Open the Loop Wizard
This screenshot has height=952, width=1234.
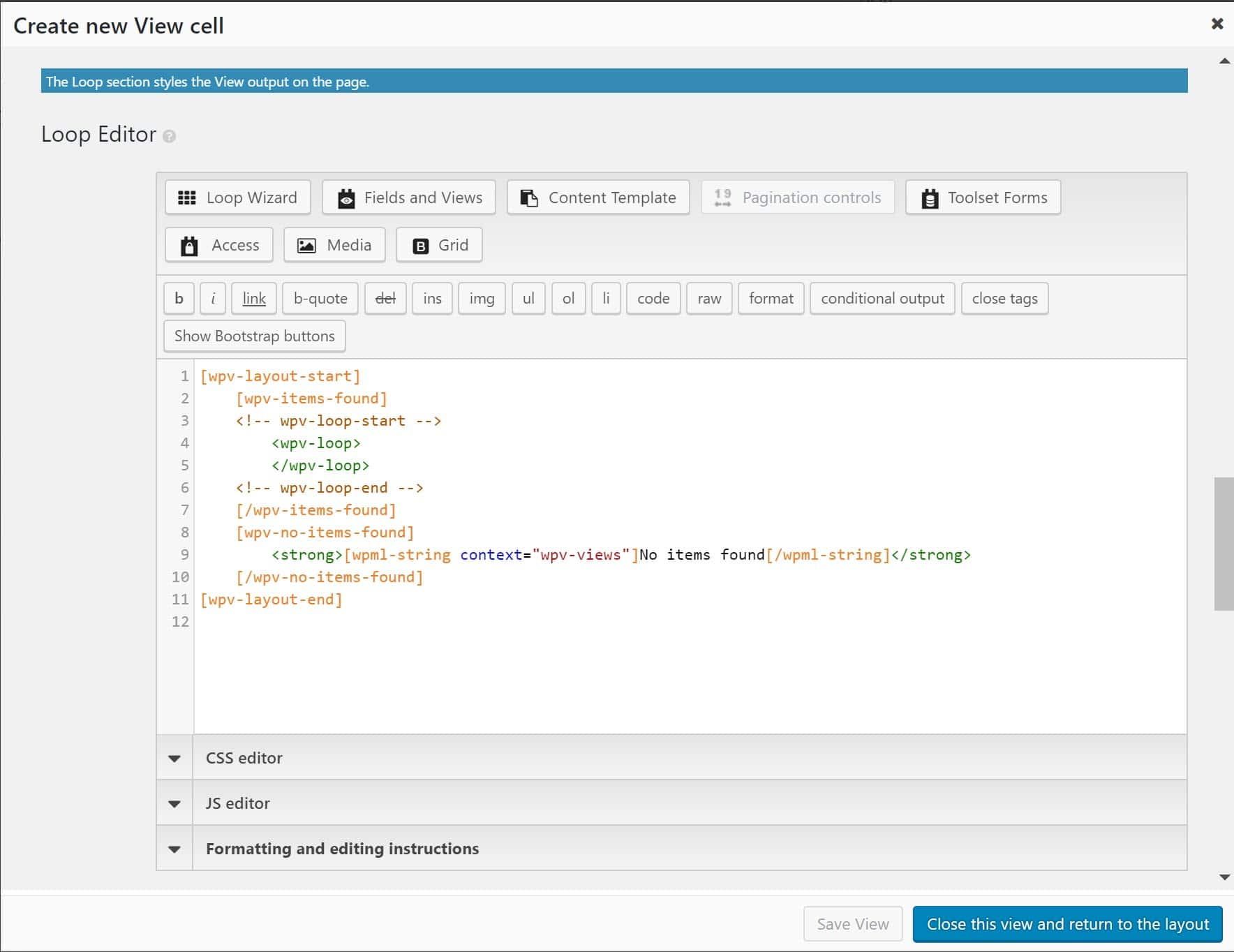237,198
